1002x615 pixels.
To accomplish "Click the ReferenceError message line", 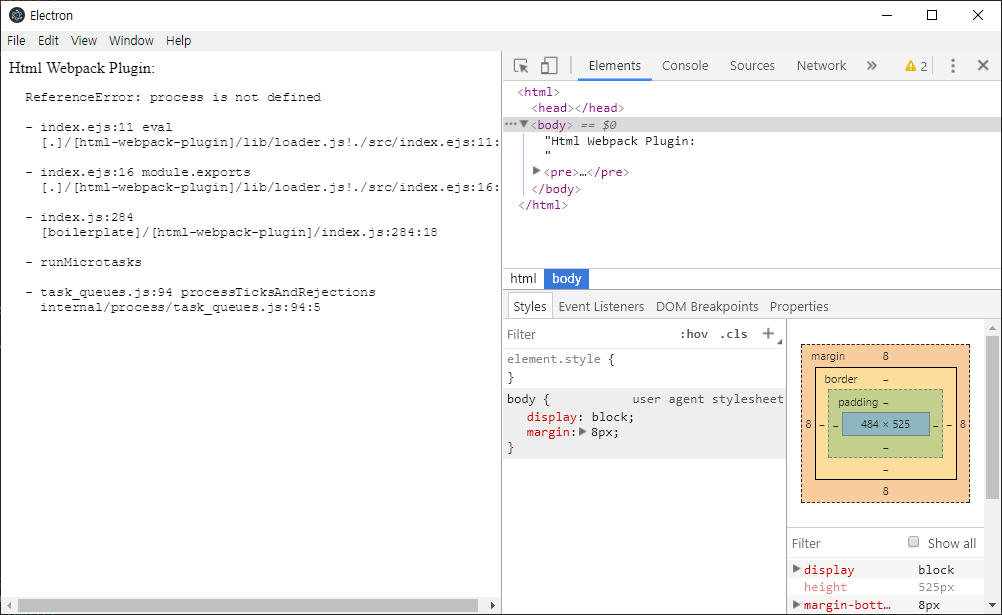I will (x=173, y=97).
